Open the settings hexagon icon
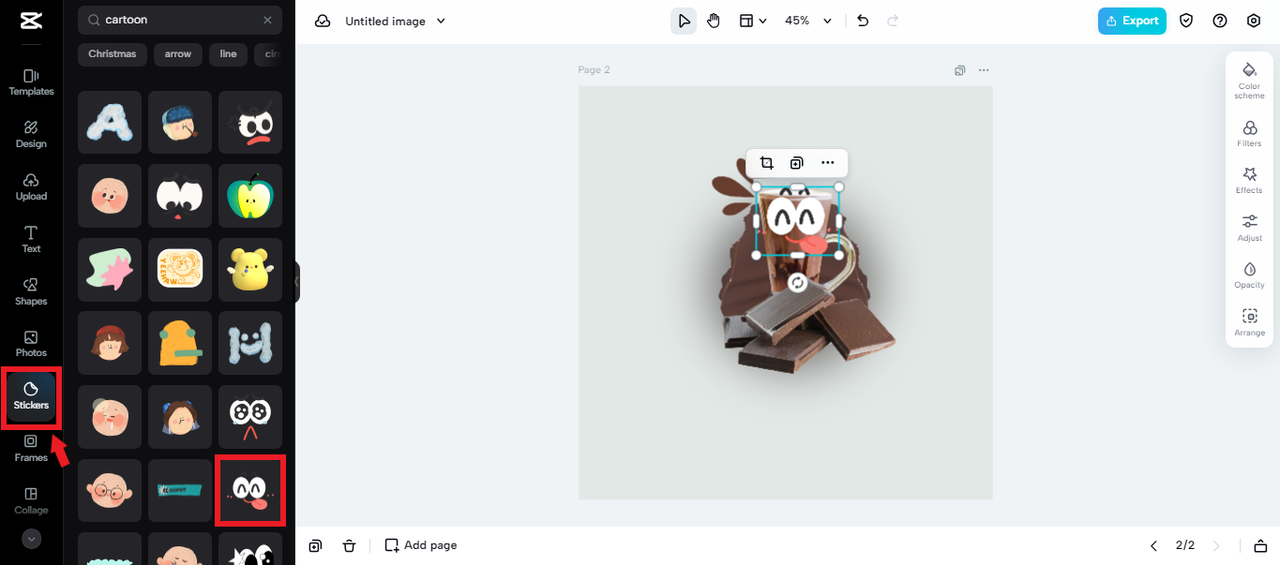Screen dimensions: 1280x565 [x=1254, y=21]
